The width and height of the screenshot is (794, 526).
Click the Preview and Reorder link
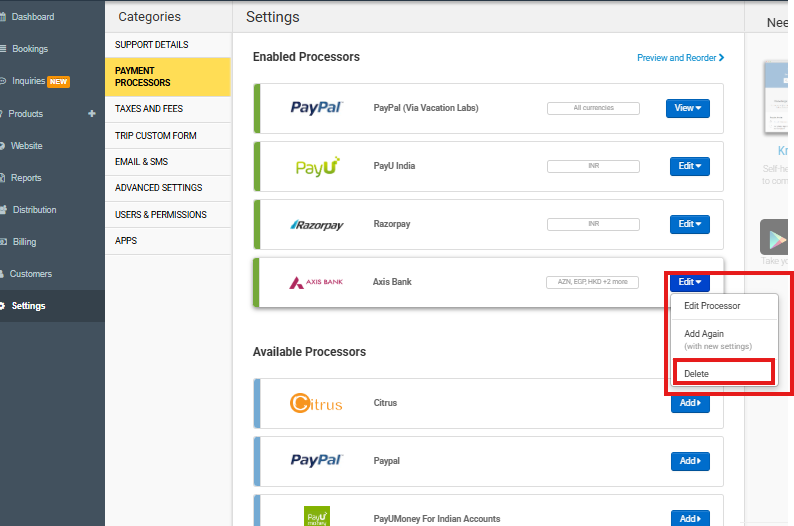point(680,58)
